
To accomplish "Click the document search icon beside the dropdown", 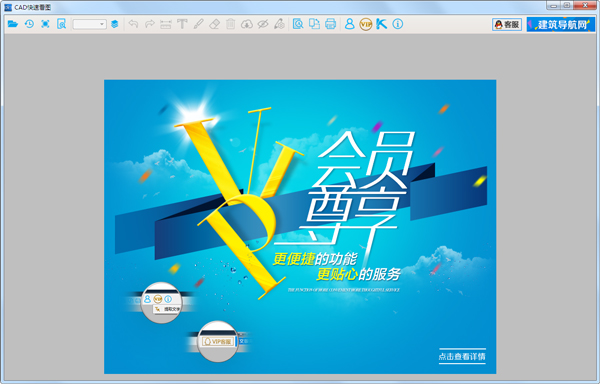I will [61, 24].
